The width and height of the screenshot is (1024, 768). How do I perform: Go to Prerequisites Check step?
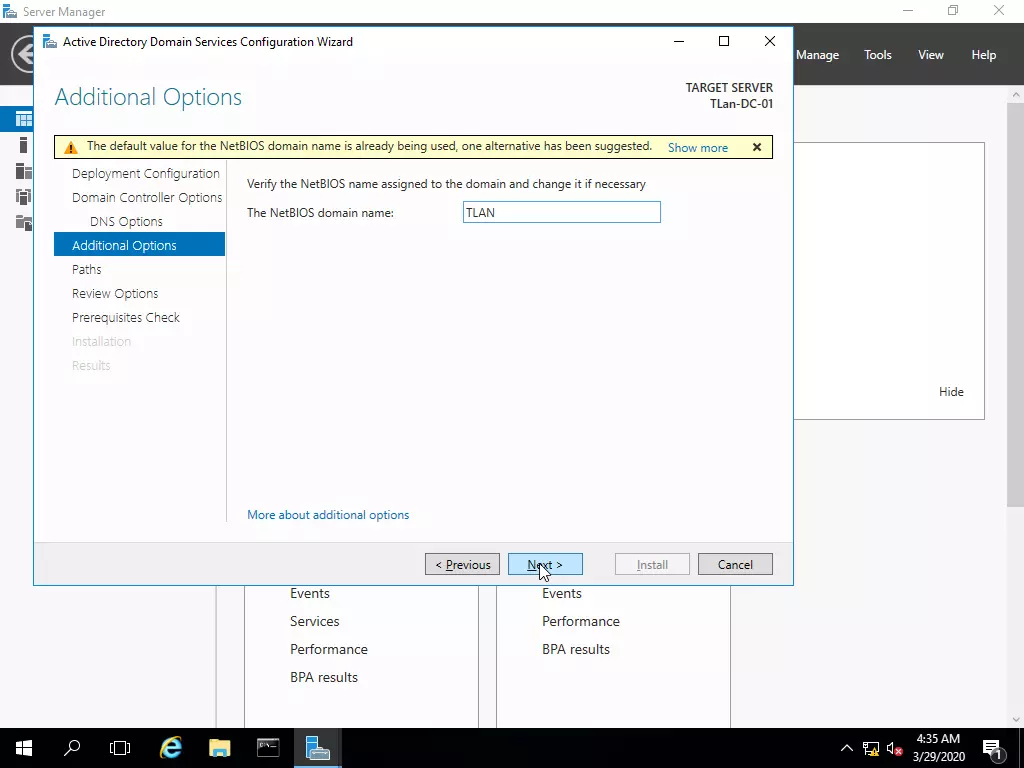point(125,317)
